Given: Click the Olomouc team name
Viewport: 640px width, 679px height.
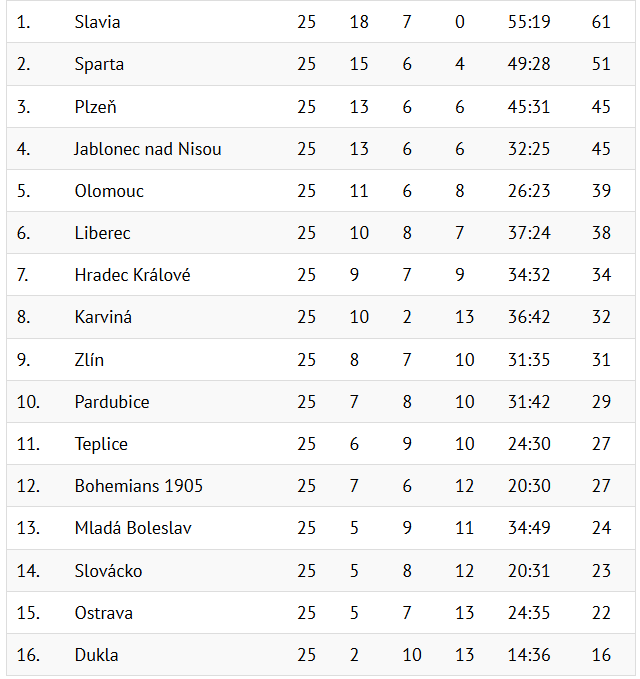Looking at the screenshot, I should tap(109, 191).
